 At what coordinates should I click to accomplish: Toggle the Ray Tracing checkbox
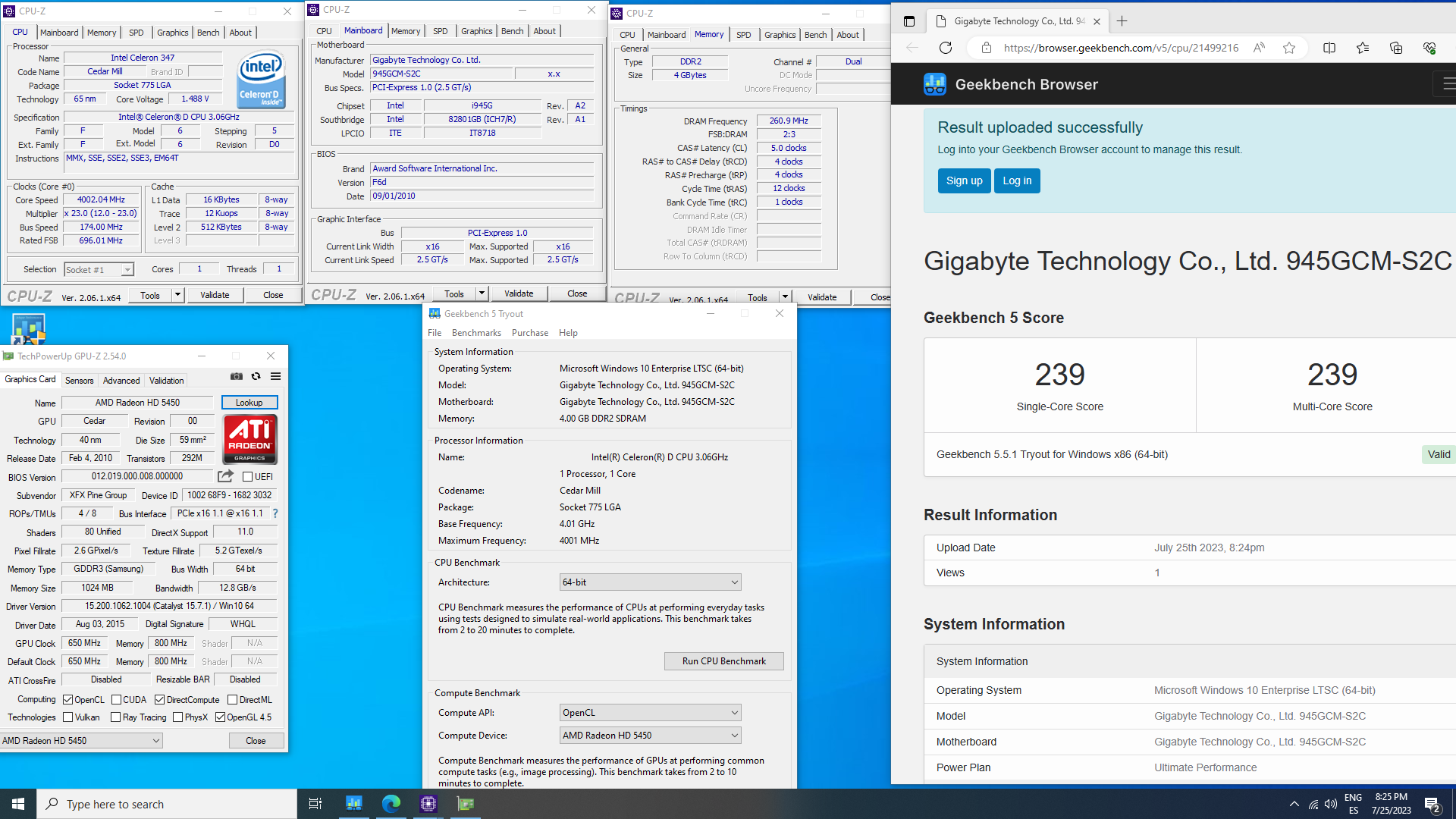pyautogui.click(x=116, y=717)
